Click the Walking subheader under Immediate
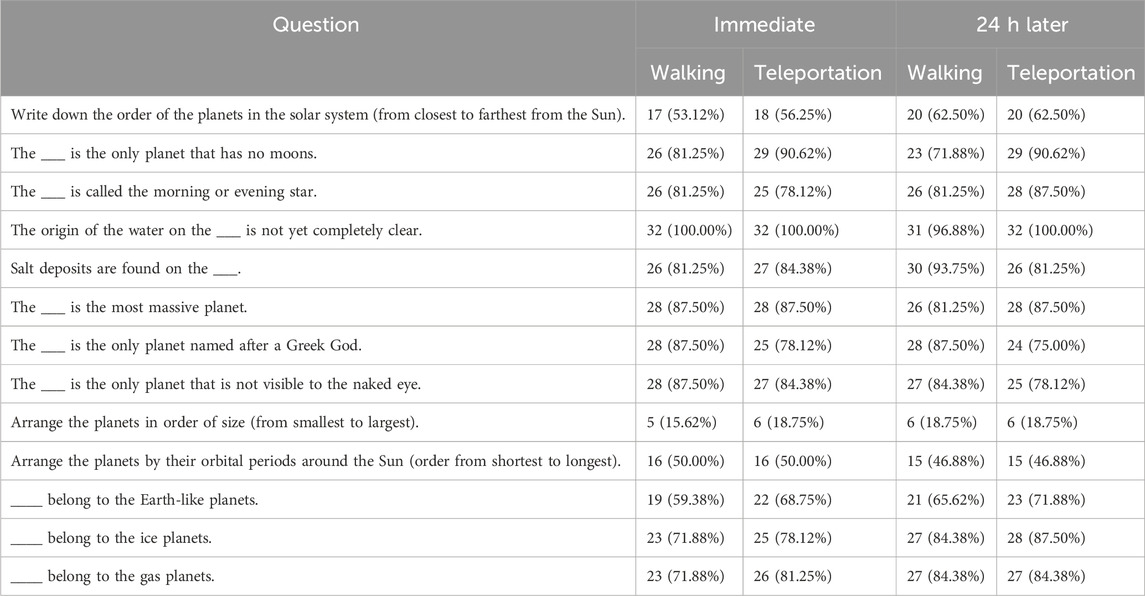The height and width of the screenshot is (596, 1145). click(688, 72)
